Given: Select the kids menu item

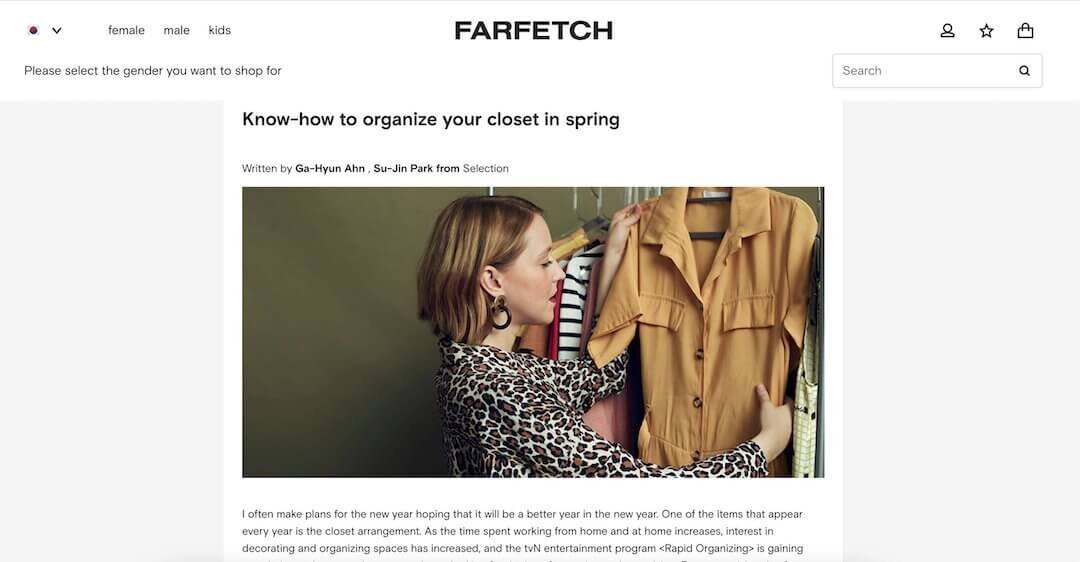Looking at the screenshot, I should [220, 30].
